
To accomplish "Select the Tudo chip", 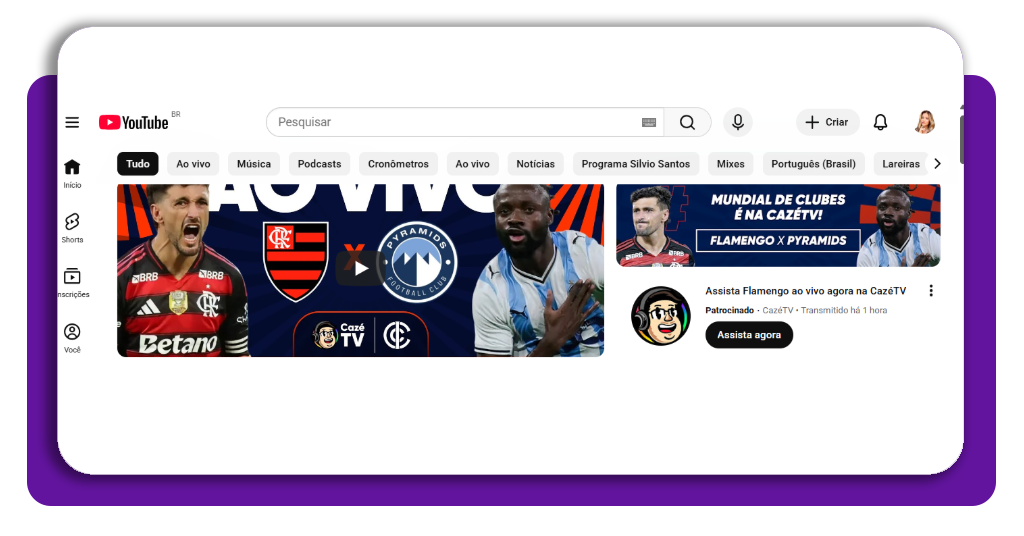I will [138, 164].
